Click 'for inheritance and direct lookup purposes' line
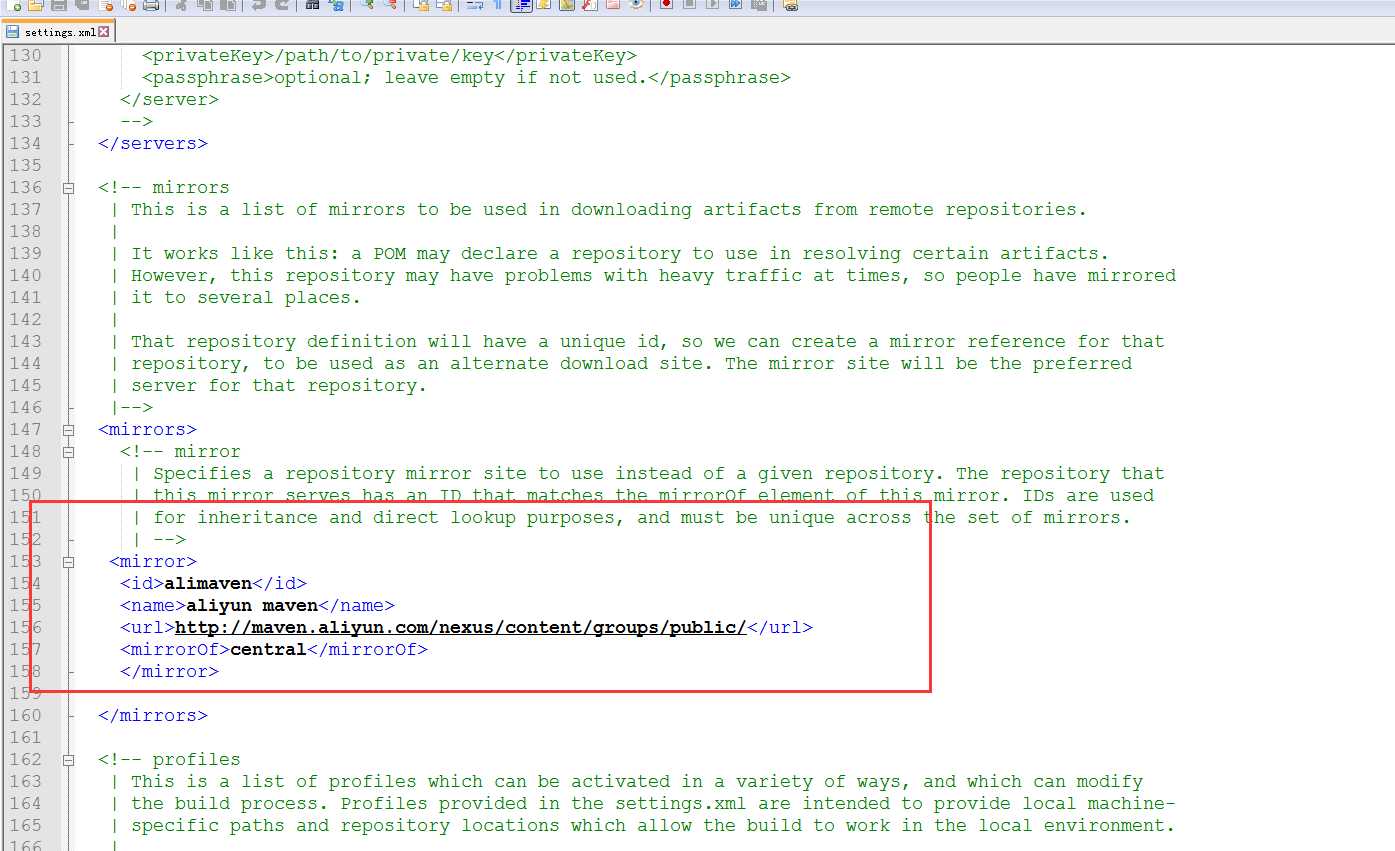Screen dimensions: 1395x851 coord(631,517)
